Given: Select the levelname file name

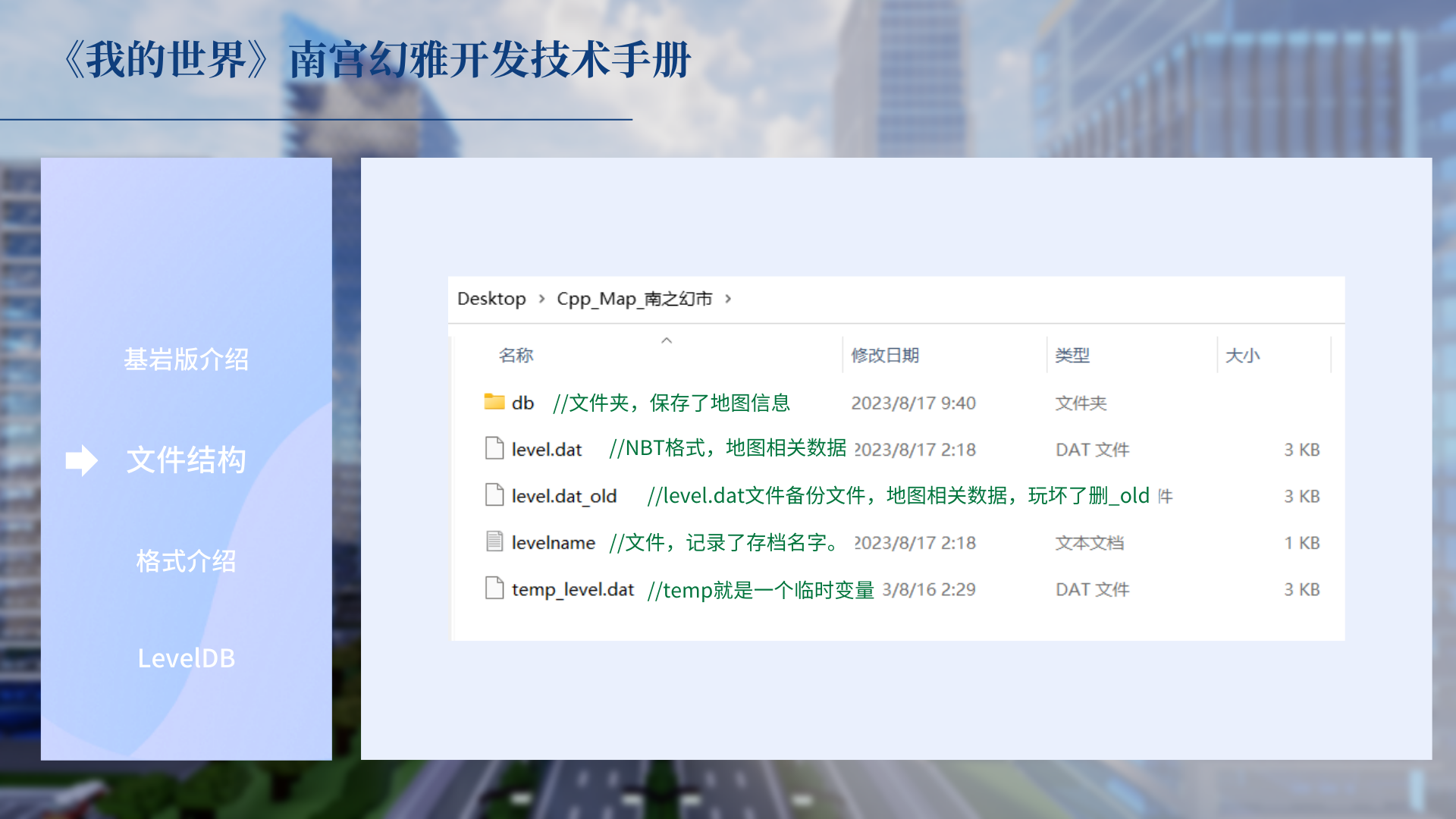Looking at the screenshot, I should (x=553, y=543).
